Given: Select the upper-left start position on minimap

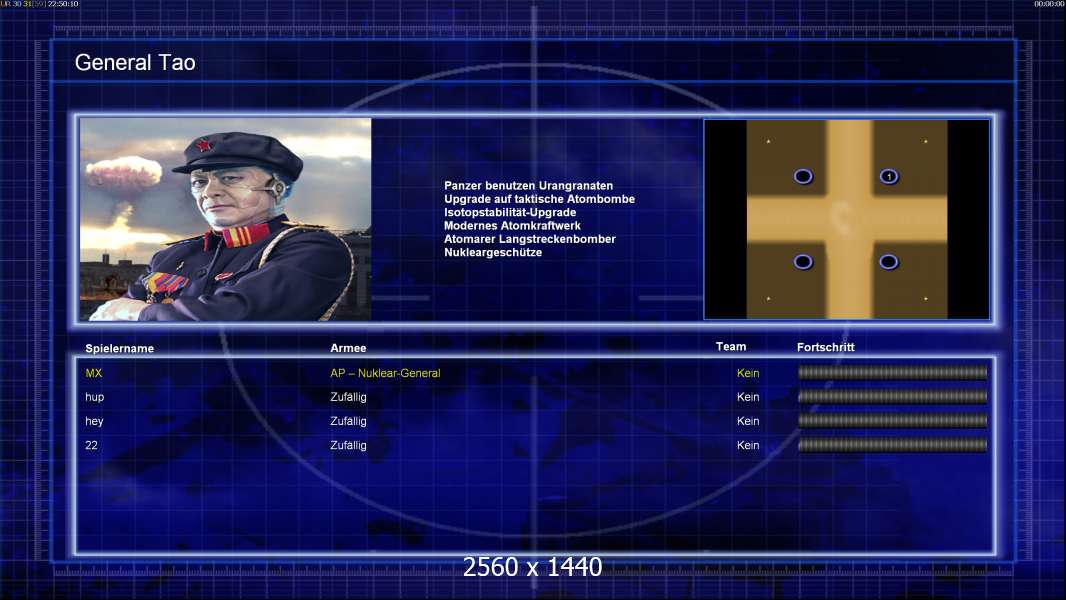Looking at the screenshot, I should [x=803, y=177].
